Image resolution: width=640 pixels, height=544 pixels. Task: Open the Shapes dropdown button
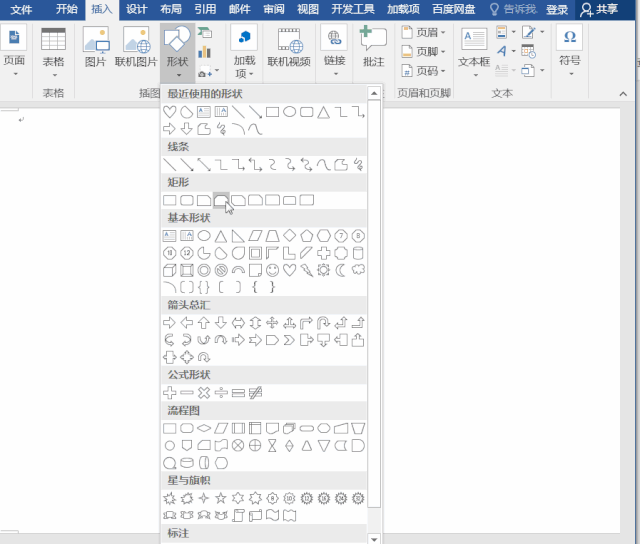click(177, 52)
